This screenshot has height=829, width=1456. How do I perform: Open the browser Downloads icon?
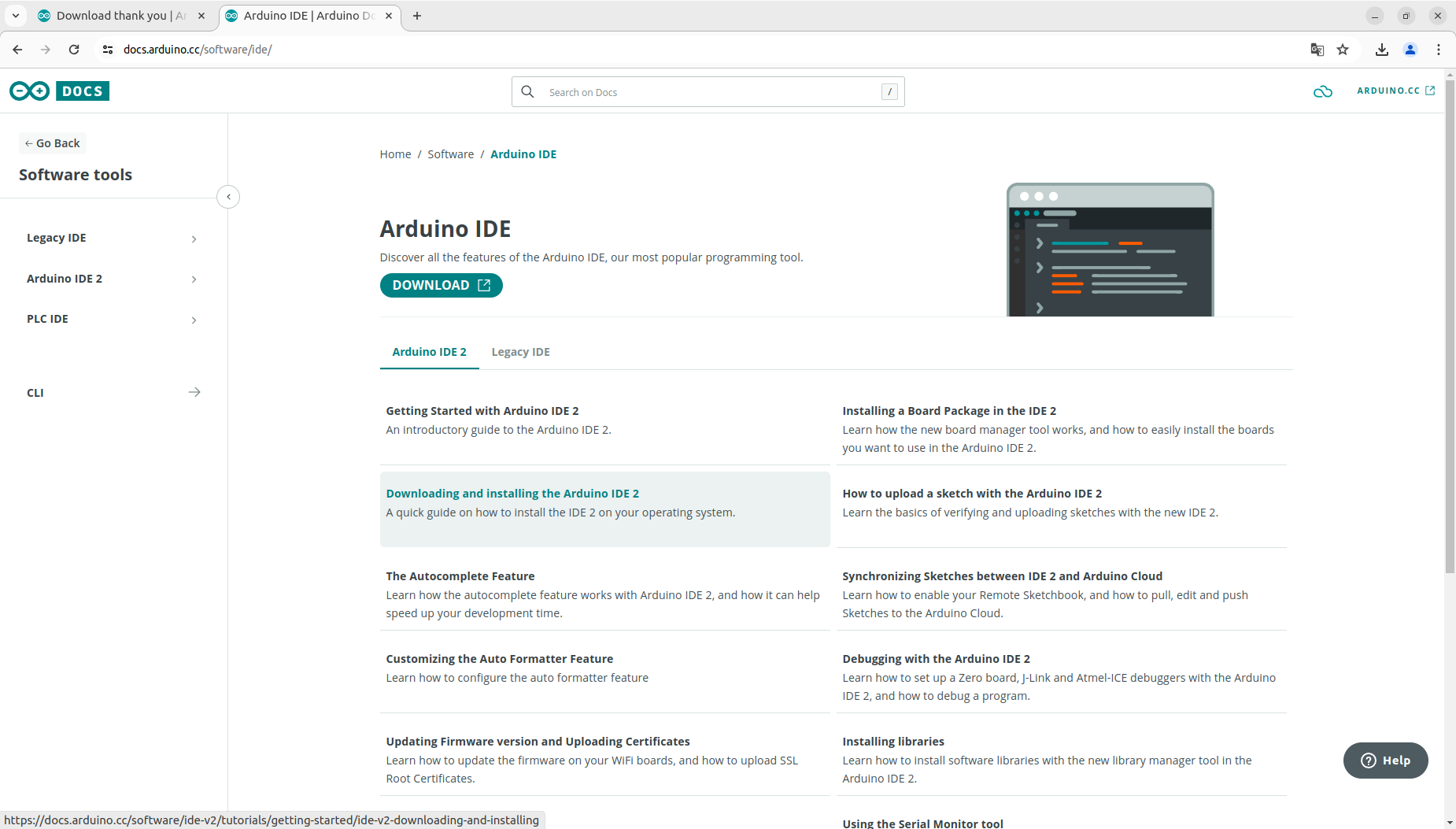[1382, 49]
